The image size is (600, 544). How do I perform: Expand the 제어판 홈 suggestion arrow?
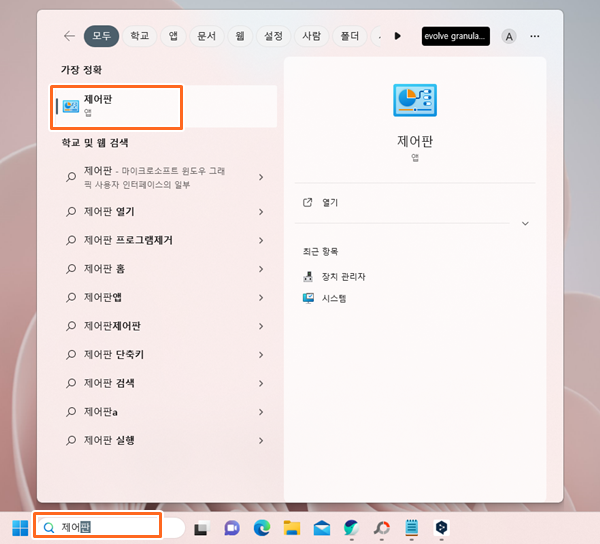pyautogui.click(x=261, y=269)
